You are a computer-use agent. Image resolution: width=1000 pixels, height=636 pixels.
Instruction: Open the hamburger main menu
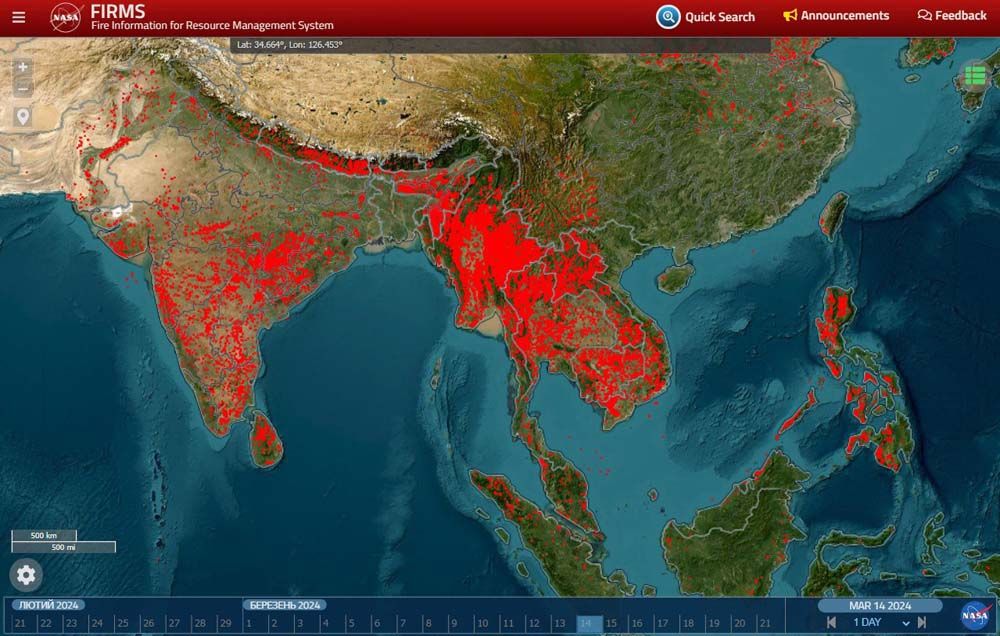pos(19,17)
